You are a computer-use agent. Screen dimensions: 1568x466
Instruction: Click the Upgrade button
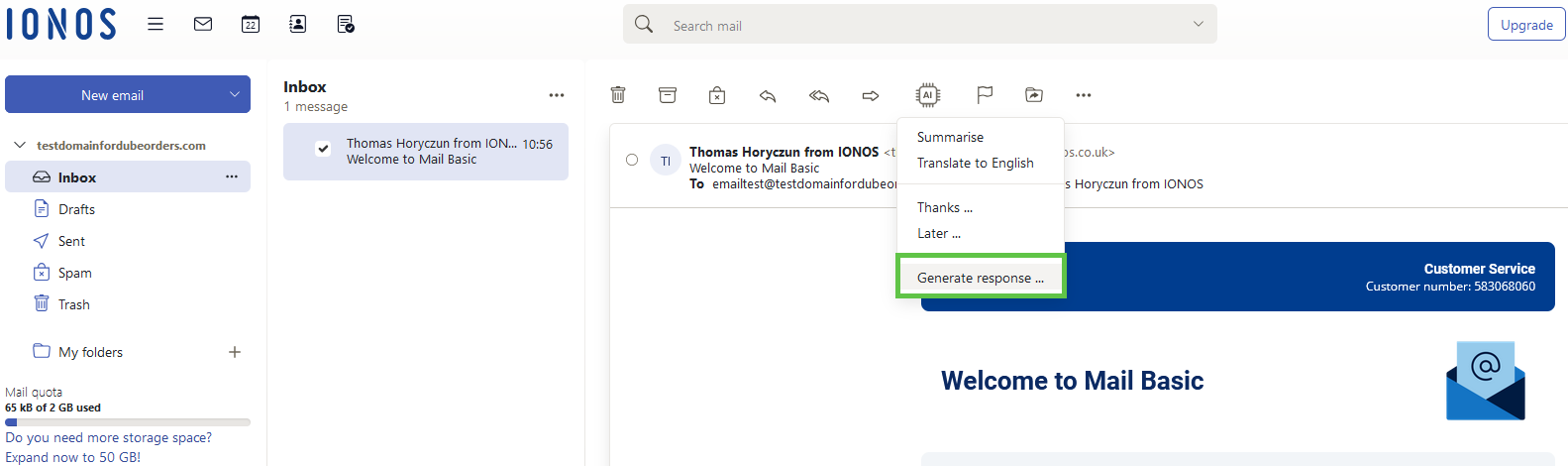1526,24
